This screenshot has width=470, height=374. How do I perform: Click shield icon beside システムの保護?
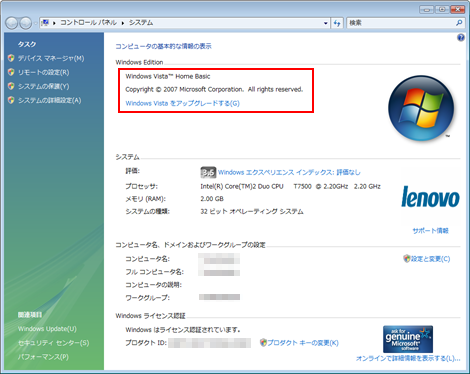point(11,86)
